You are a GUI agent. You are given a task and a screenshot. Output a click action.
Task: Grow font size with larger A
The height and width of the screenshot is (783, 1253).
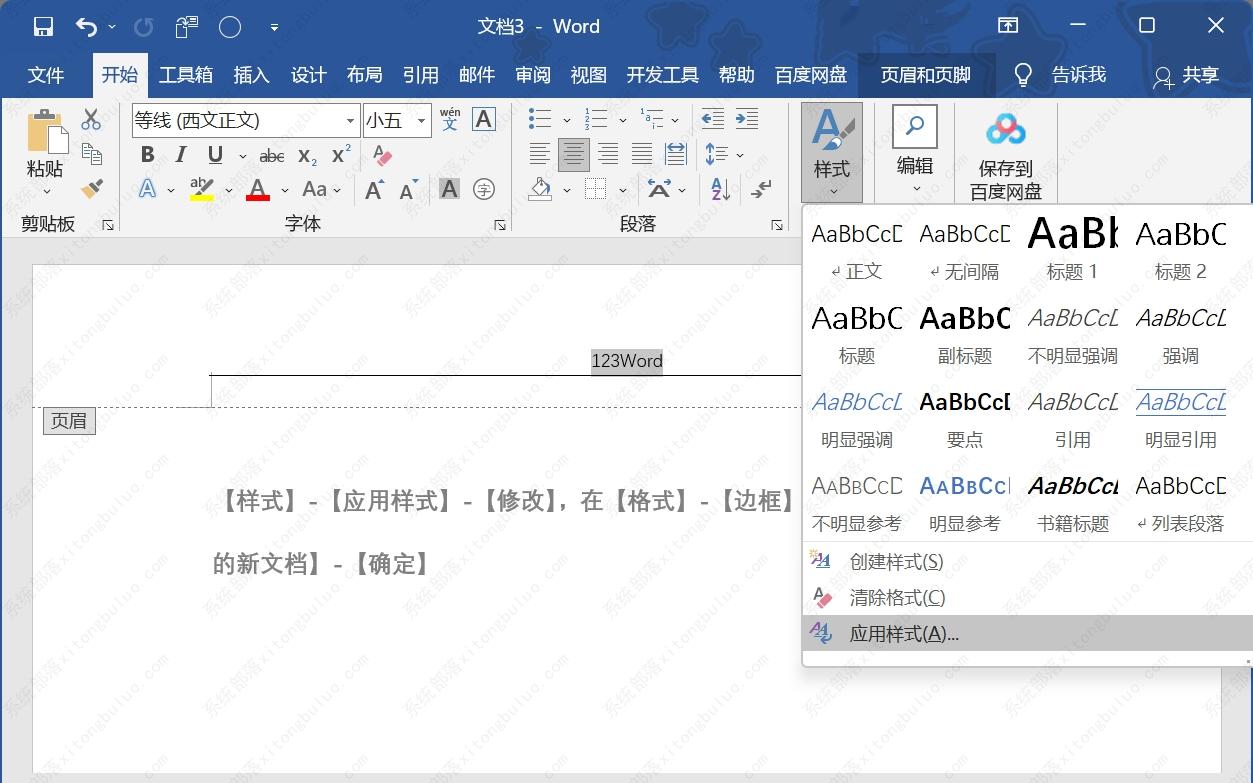point(374,189)
